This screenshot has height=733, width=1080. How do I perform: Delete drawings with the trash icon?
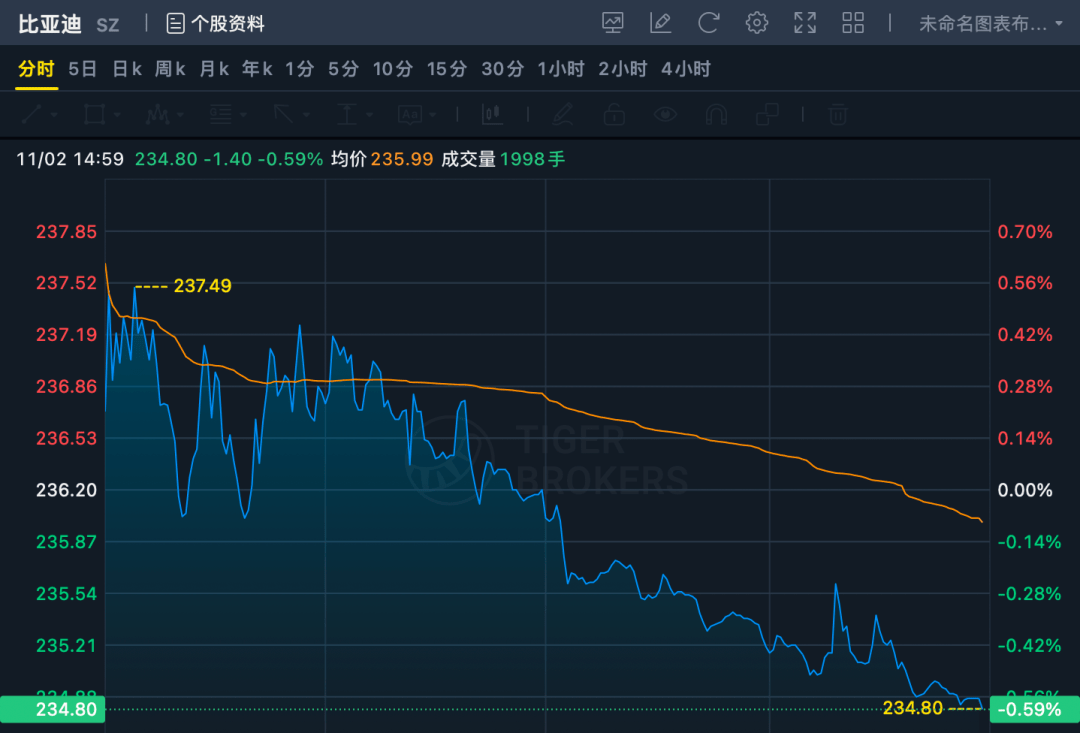click(x=838, y=114)
